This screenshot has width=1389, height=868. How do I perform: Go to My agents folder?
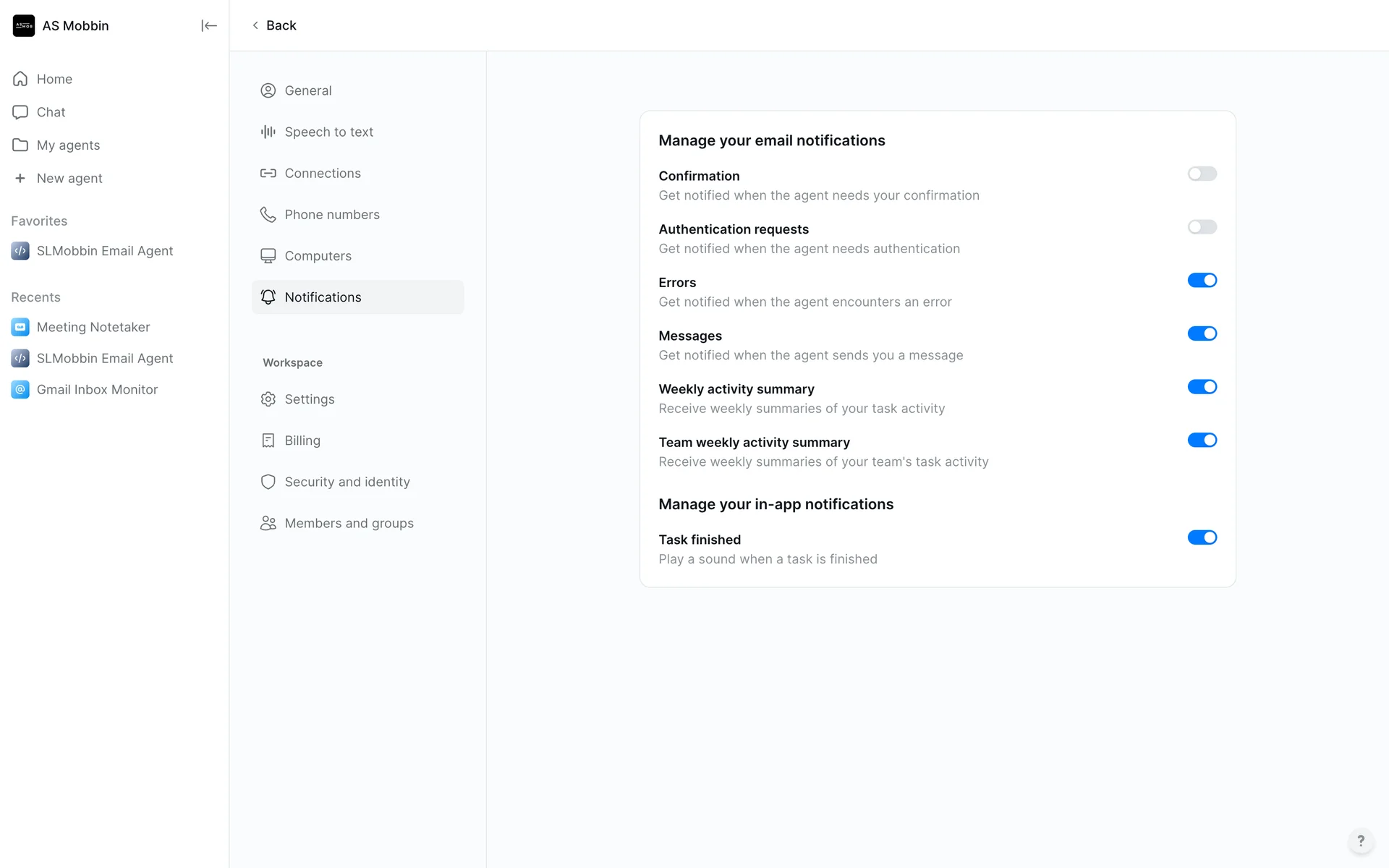coord(68,145)
